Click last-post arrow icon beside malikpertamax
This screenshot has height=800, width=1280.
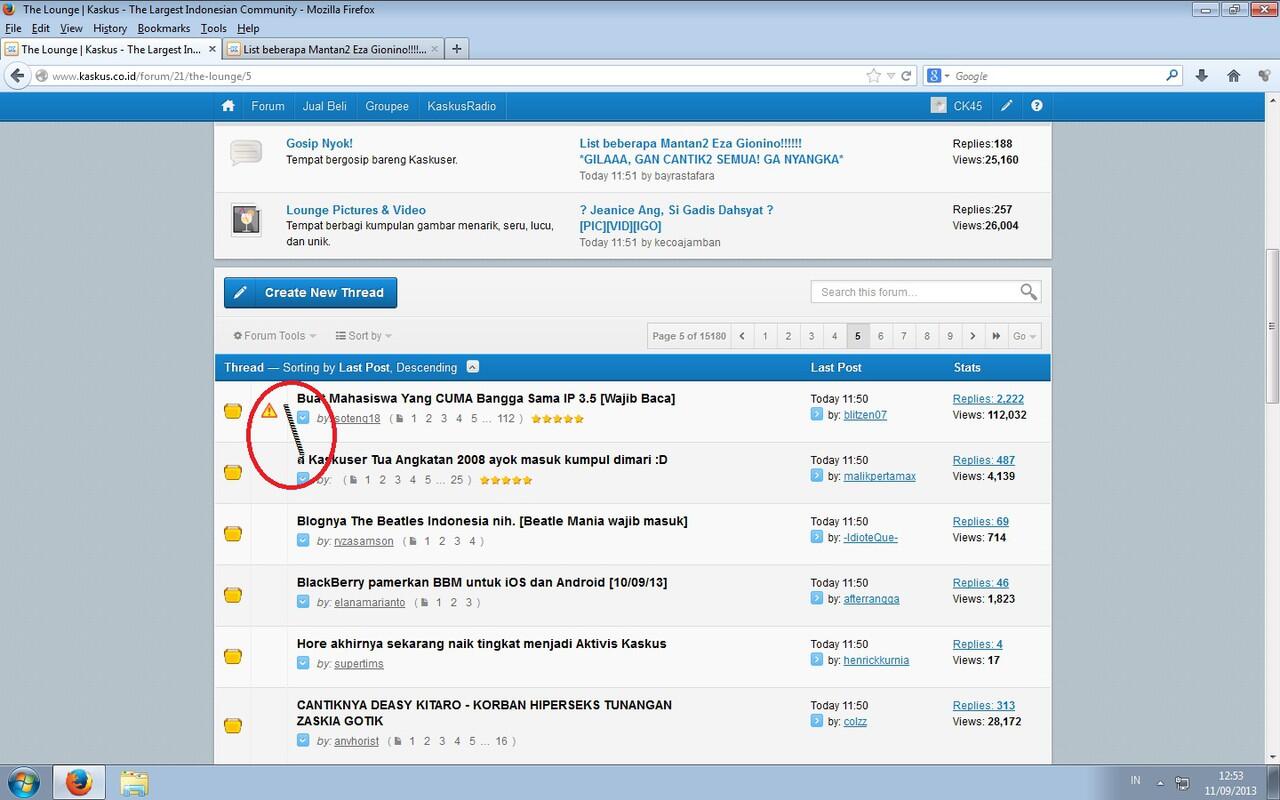click(x=817, y=476)
